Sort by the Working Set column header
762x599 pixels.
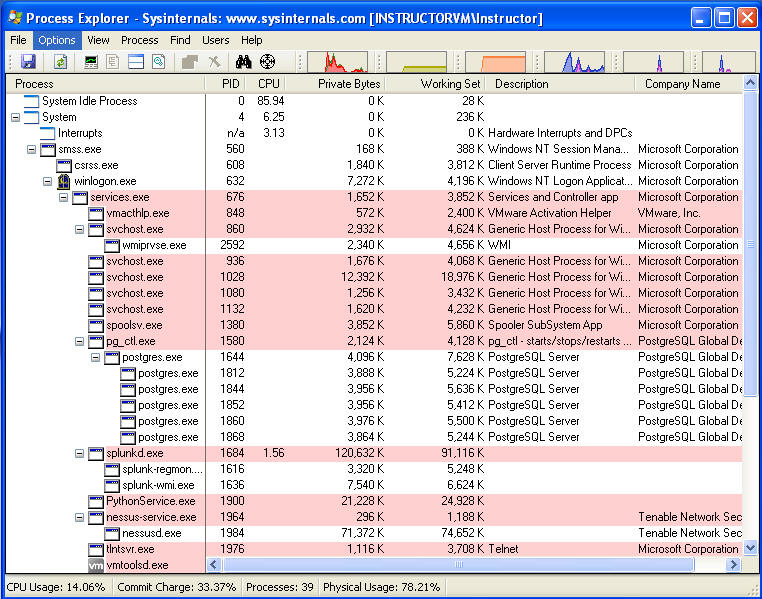435,84
